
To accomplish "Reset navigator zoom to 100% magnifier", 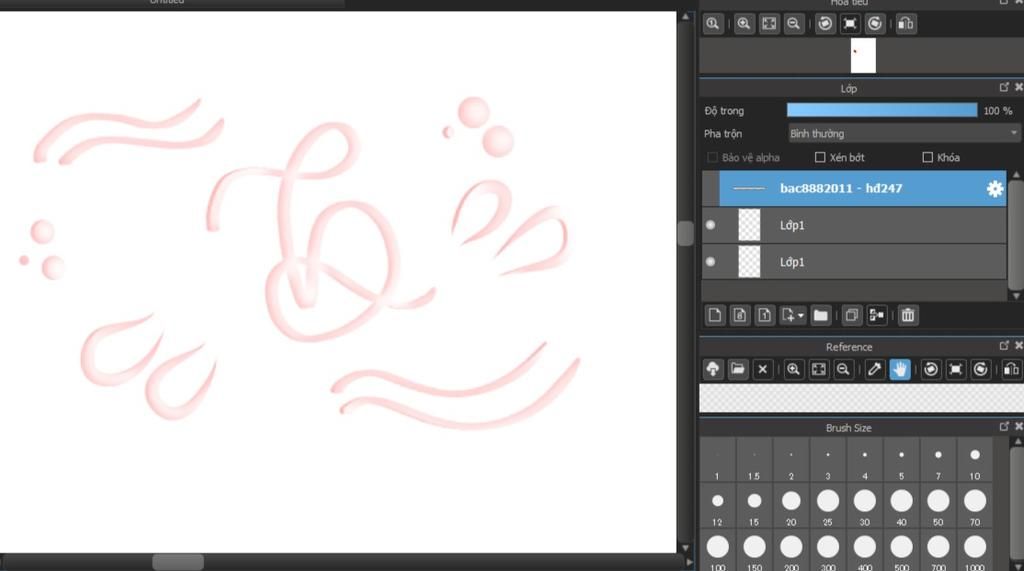I will coord(712,24).
